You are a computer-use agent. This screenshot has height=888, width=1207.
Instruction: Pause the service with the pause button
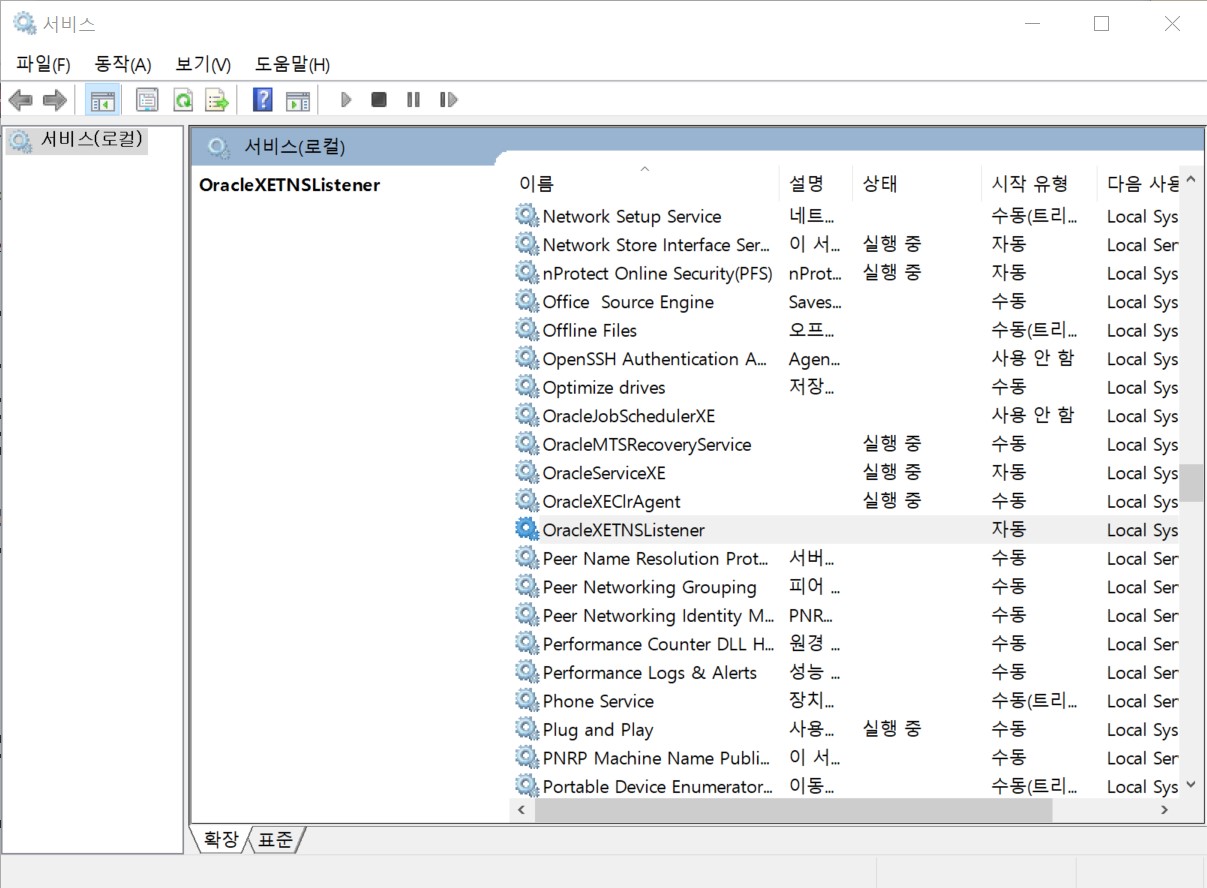coord(413,100)
